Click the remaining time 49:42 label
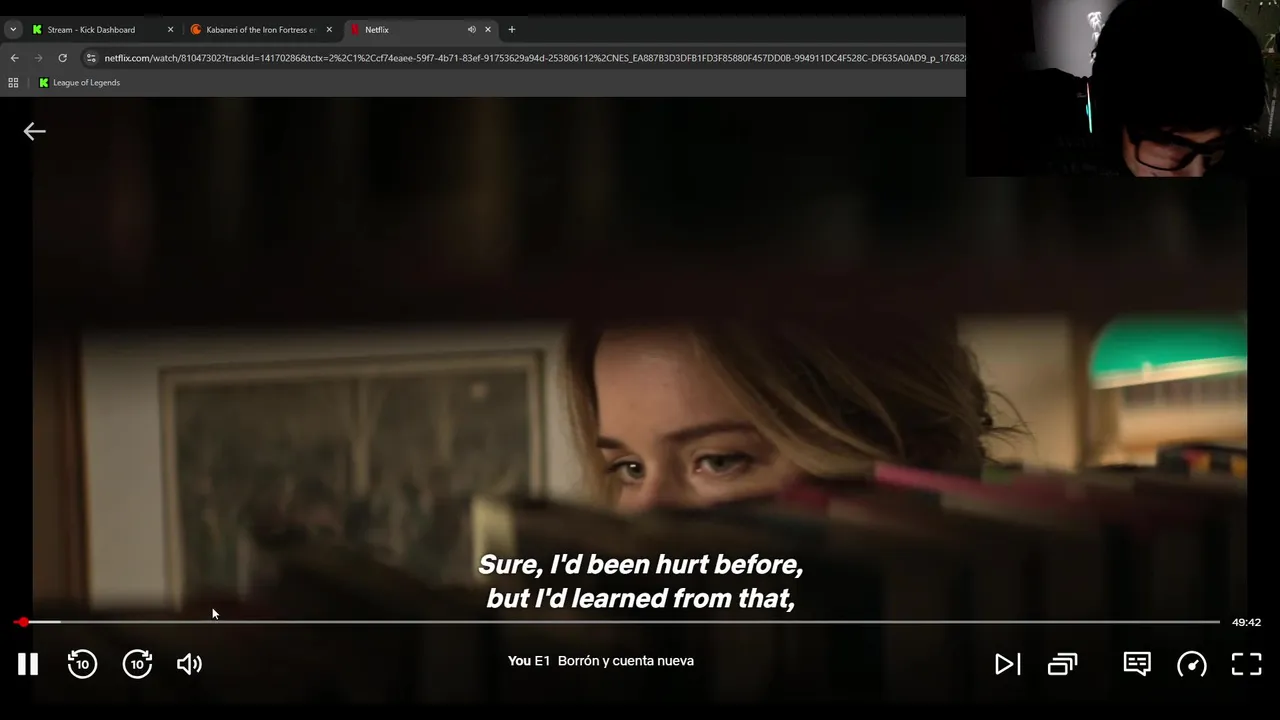The image size is (1280, 720). (x=1246, y=622)
